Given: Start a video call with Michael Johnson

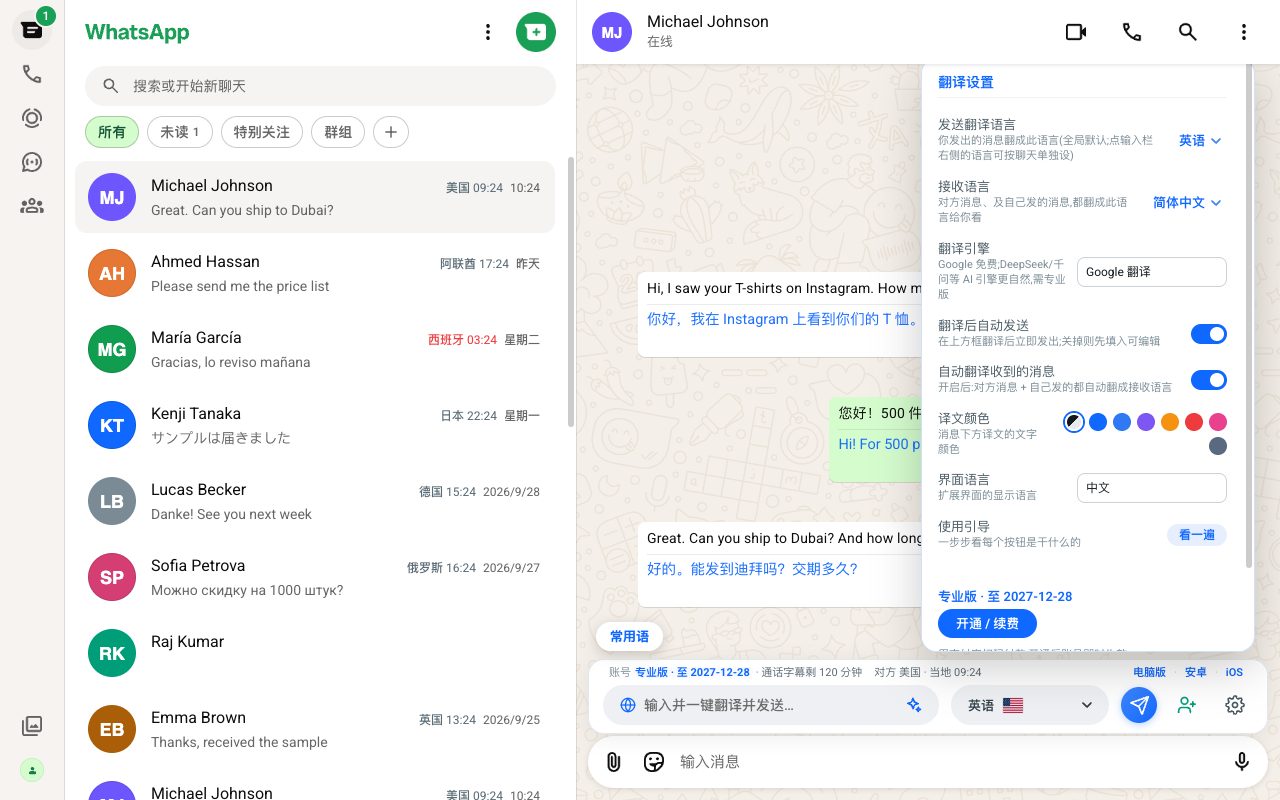Looking at the screenshot, I should coord(1076,32).
